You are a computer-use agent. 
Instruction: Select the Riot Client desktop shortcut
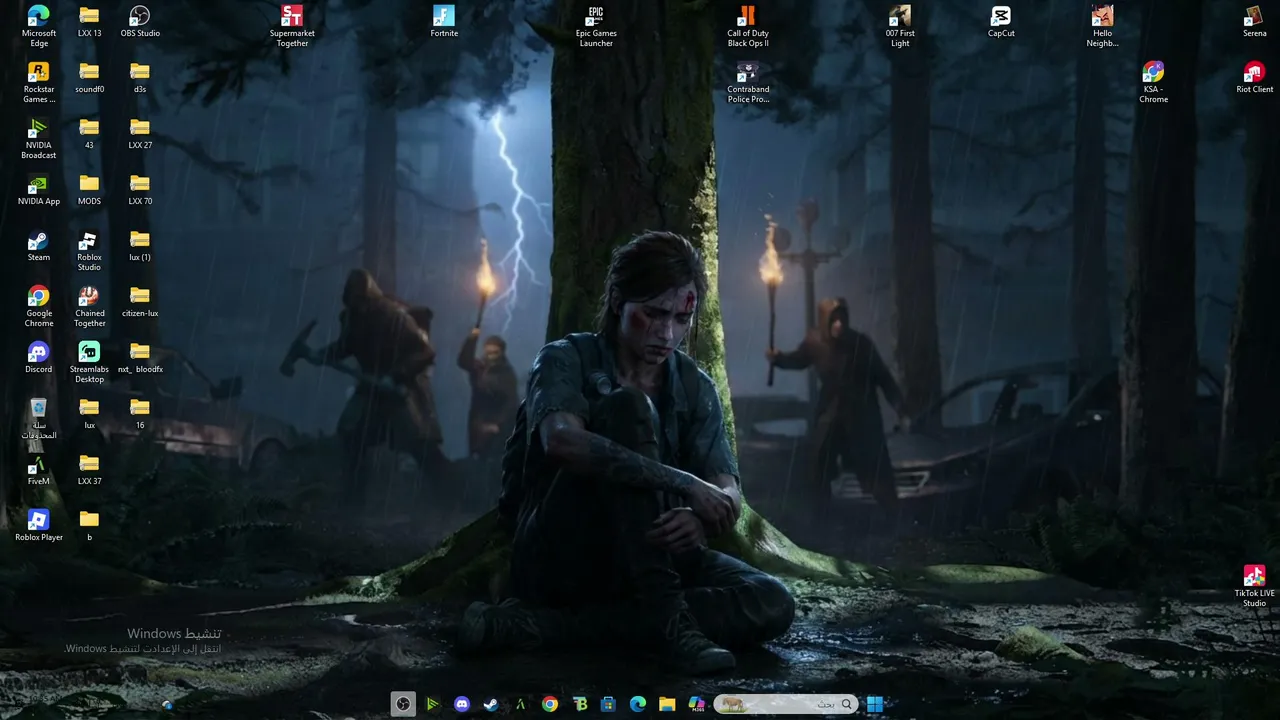tap(1254, 77)
